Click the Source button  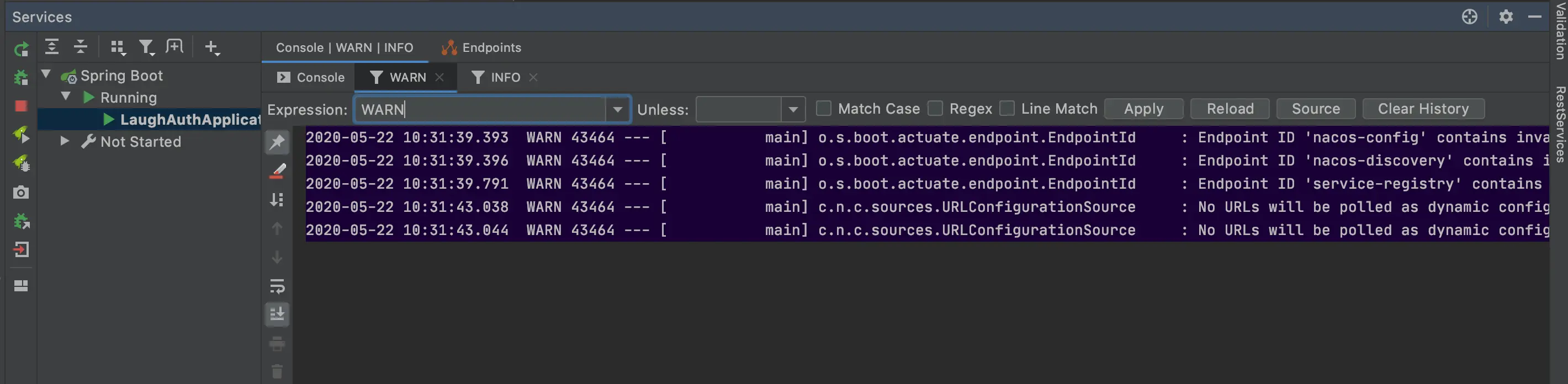tap(1315, 109)
